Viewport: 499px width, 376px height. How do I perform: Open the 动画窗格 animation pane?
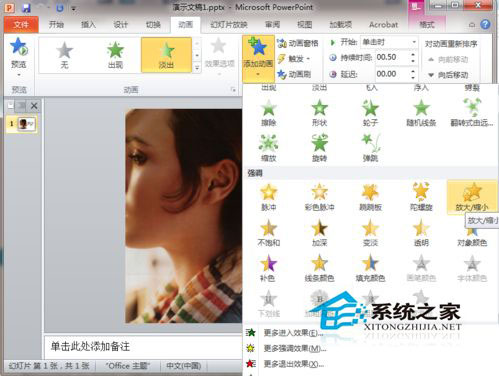[x=297, y=43]
